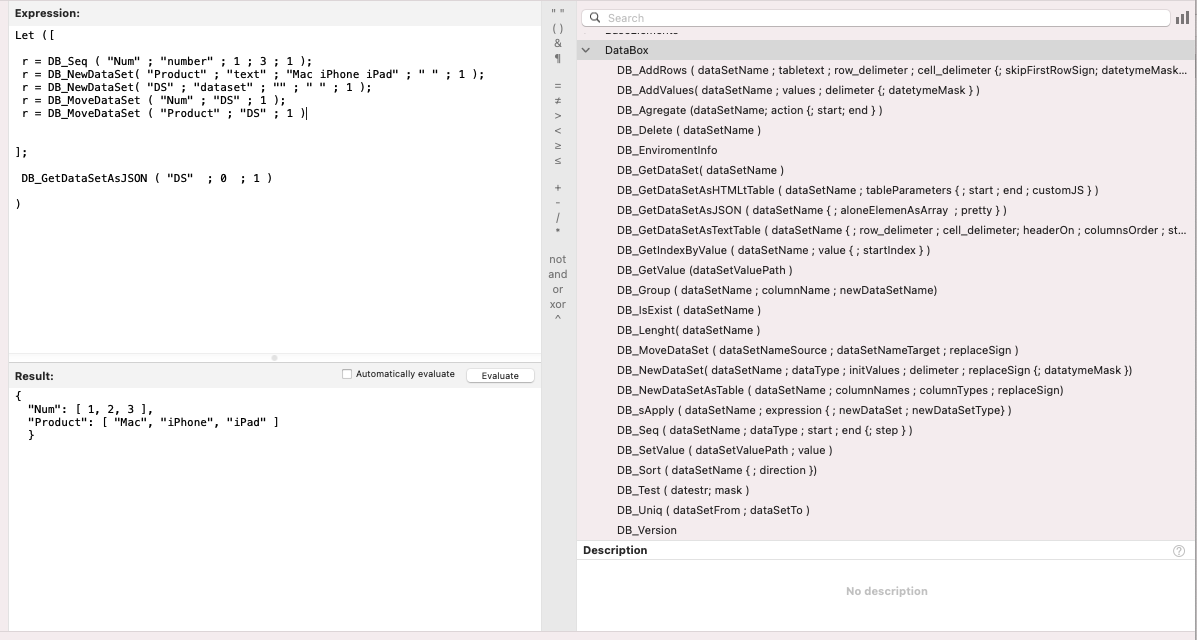
Task: Insert the xor logical operator
Action: pos(558,304)
